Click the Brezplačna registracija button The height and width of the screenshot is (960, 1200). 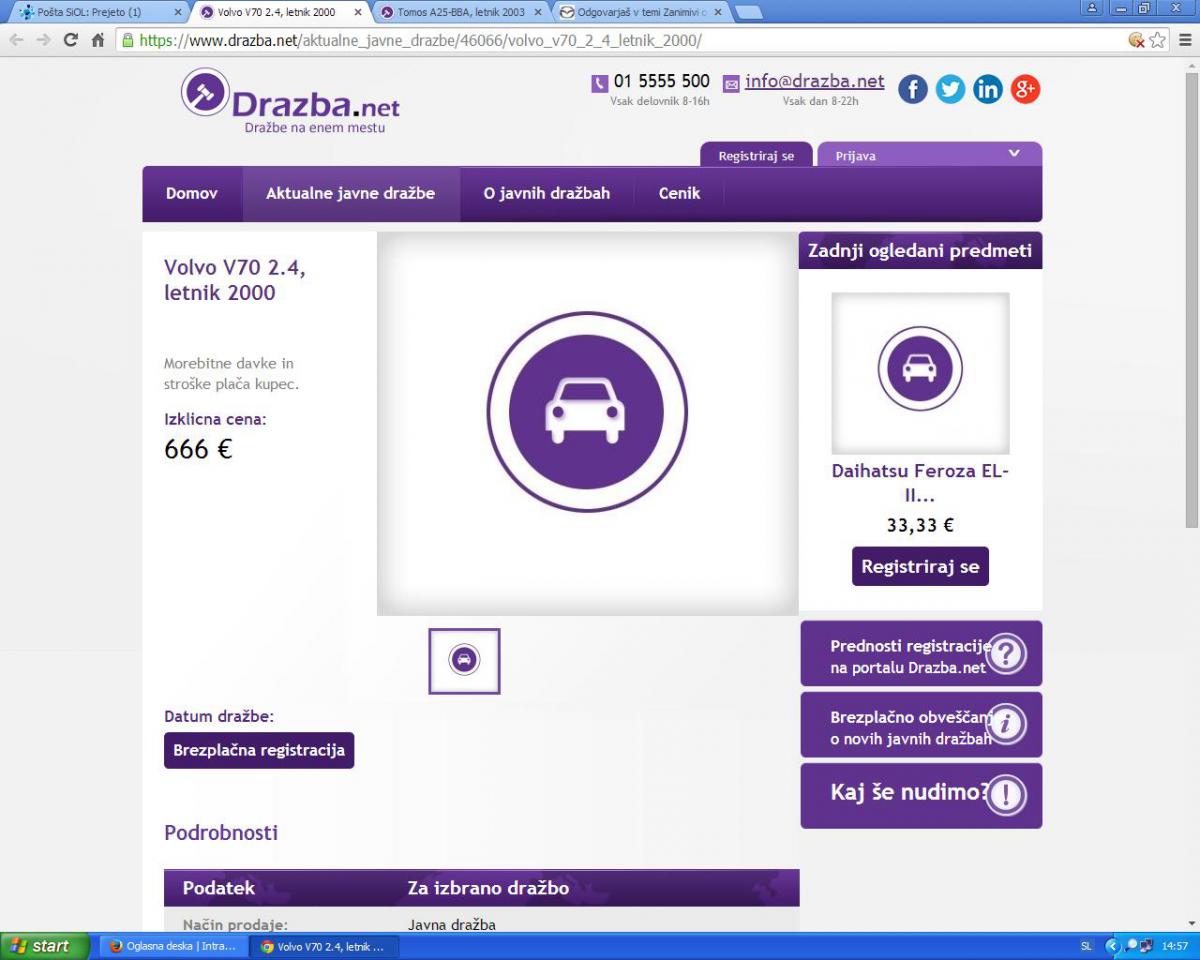click(259, 750)
